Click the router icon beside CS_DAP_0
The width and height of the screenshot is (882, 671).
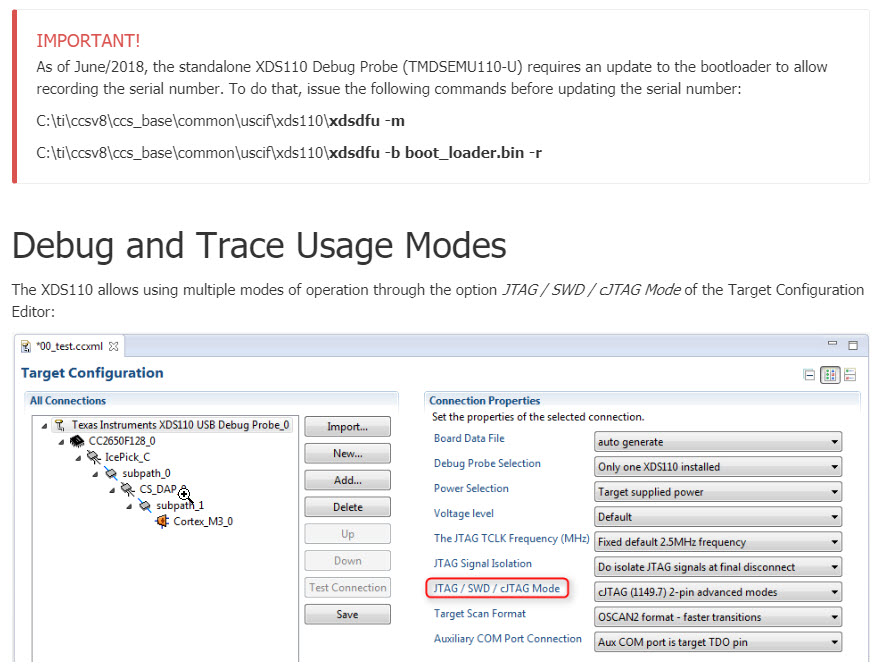(x=128, y=489)
